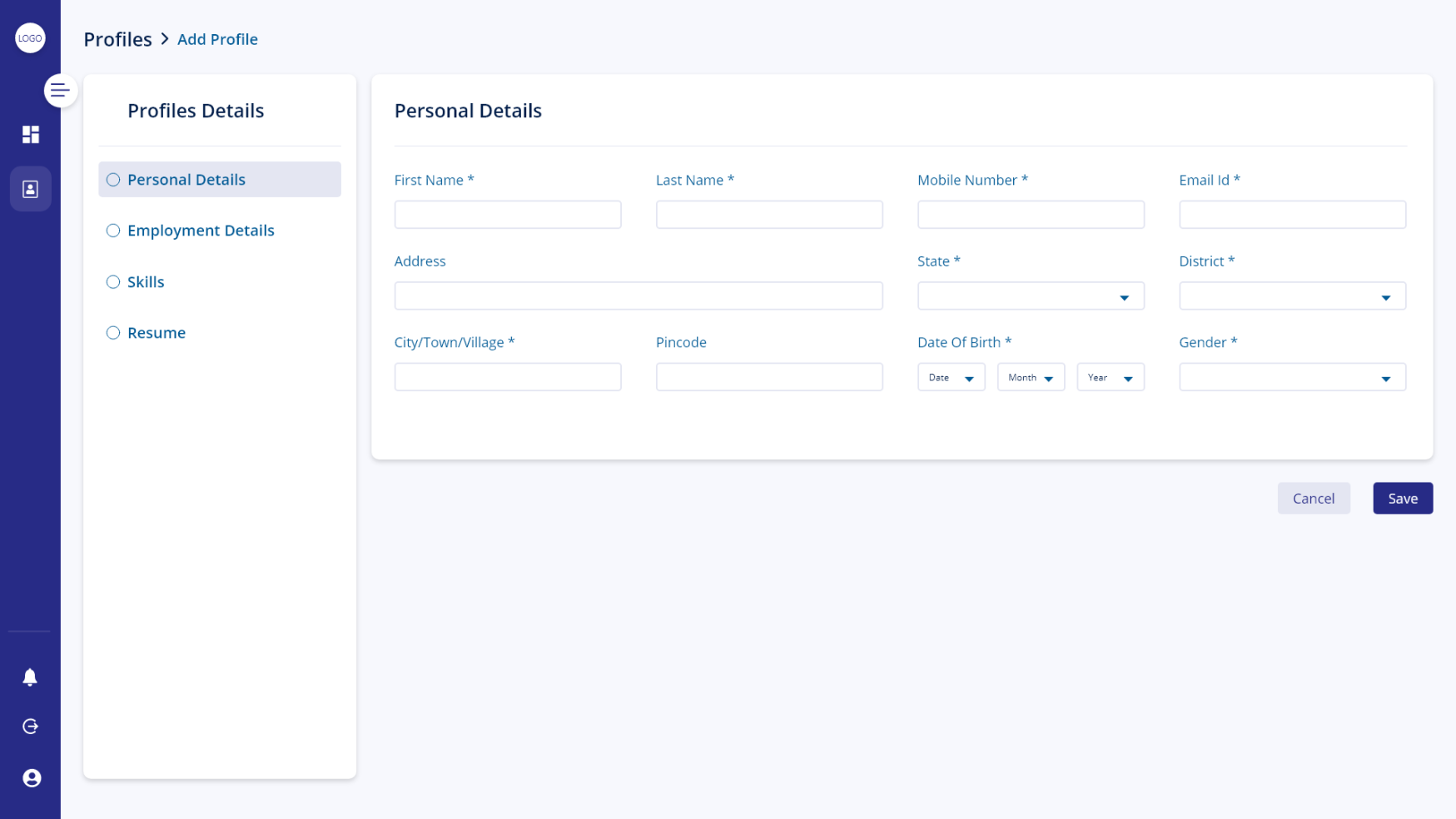Open the user account avatar icon
The image size is (1456, 819).
tap(32, 777)
